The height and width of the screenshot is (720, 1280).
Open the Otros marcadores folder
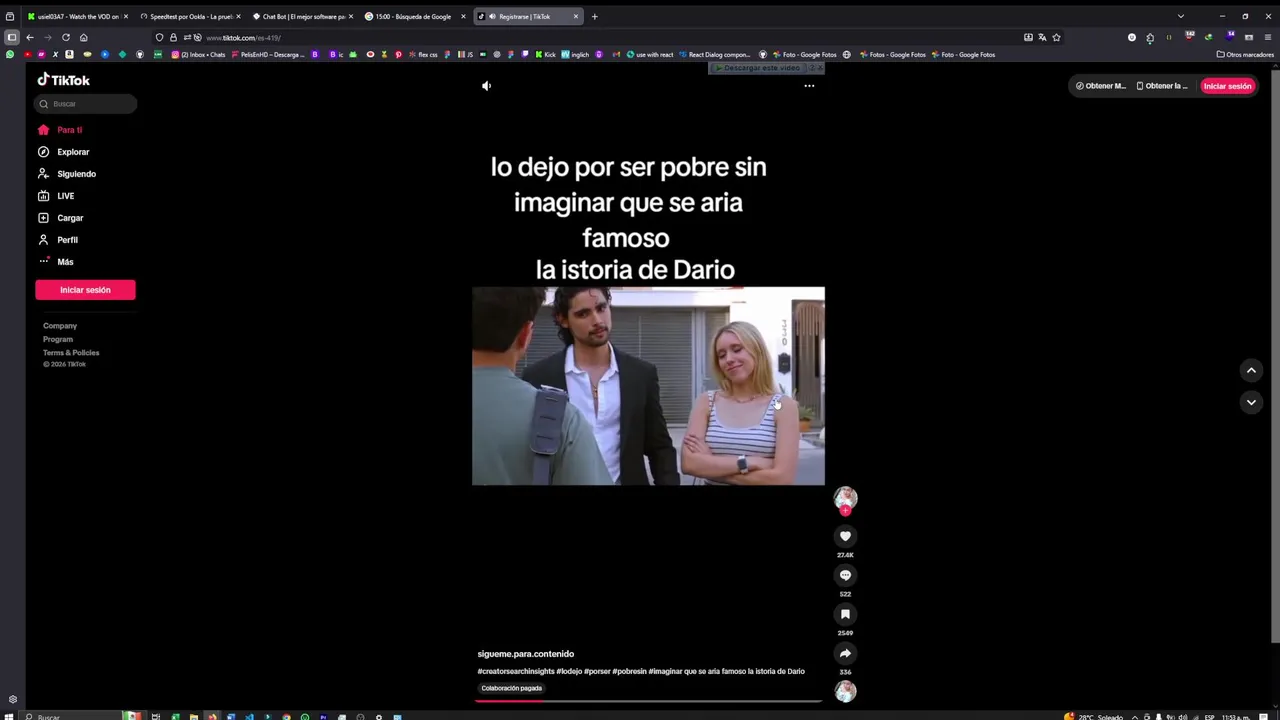(x=1245, y=55)
